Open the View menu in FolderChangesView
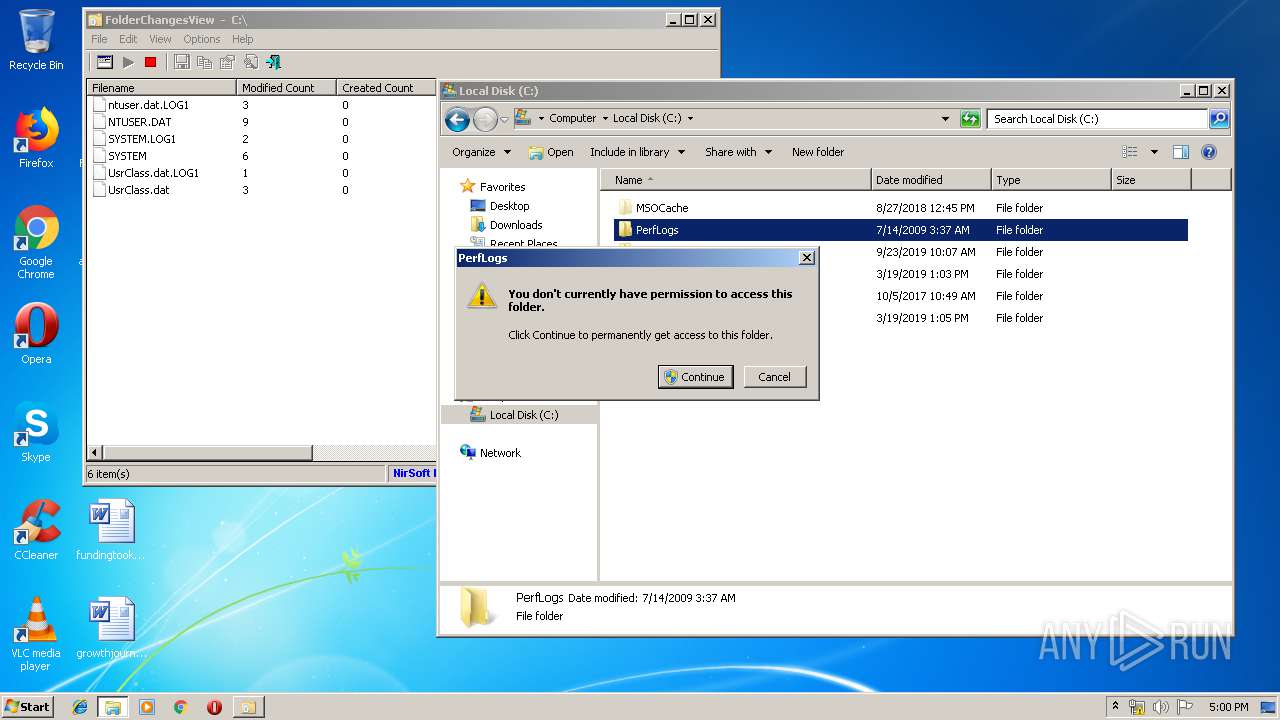The width and height of the screenshot is (1280, 720). 160,39
